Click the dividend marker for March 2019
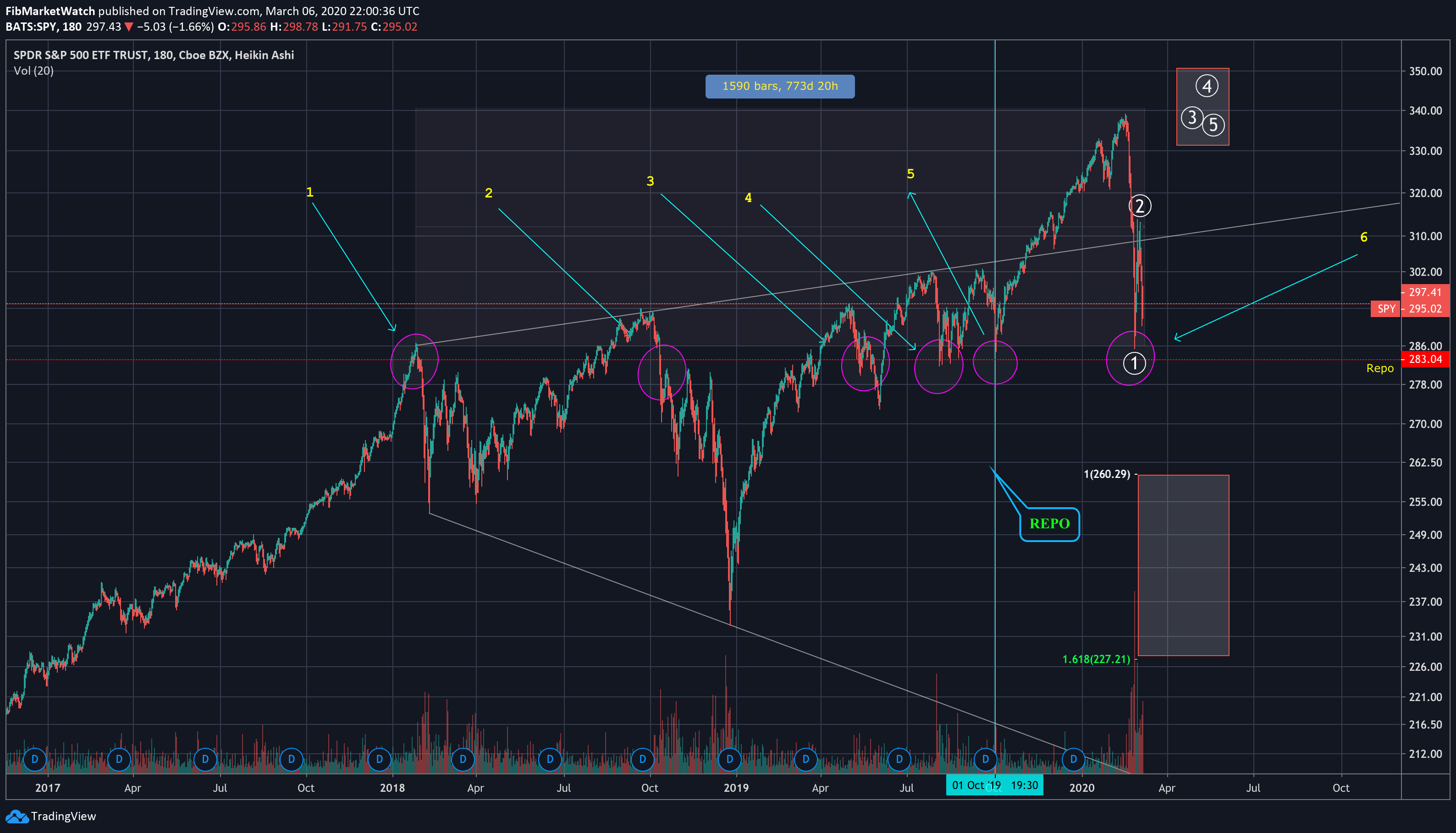 (x=806, y=759)
